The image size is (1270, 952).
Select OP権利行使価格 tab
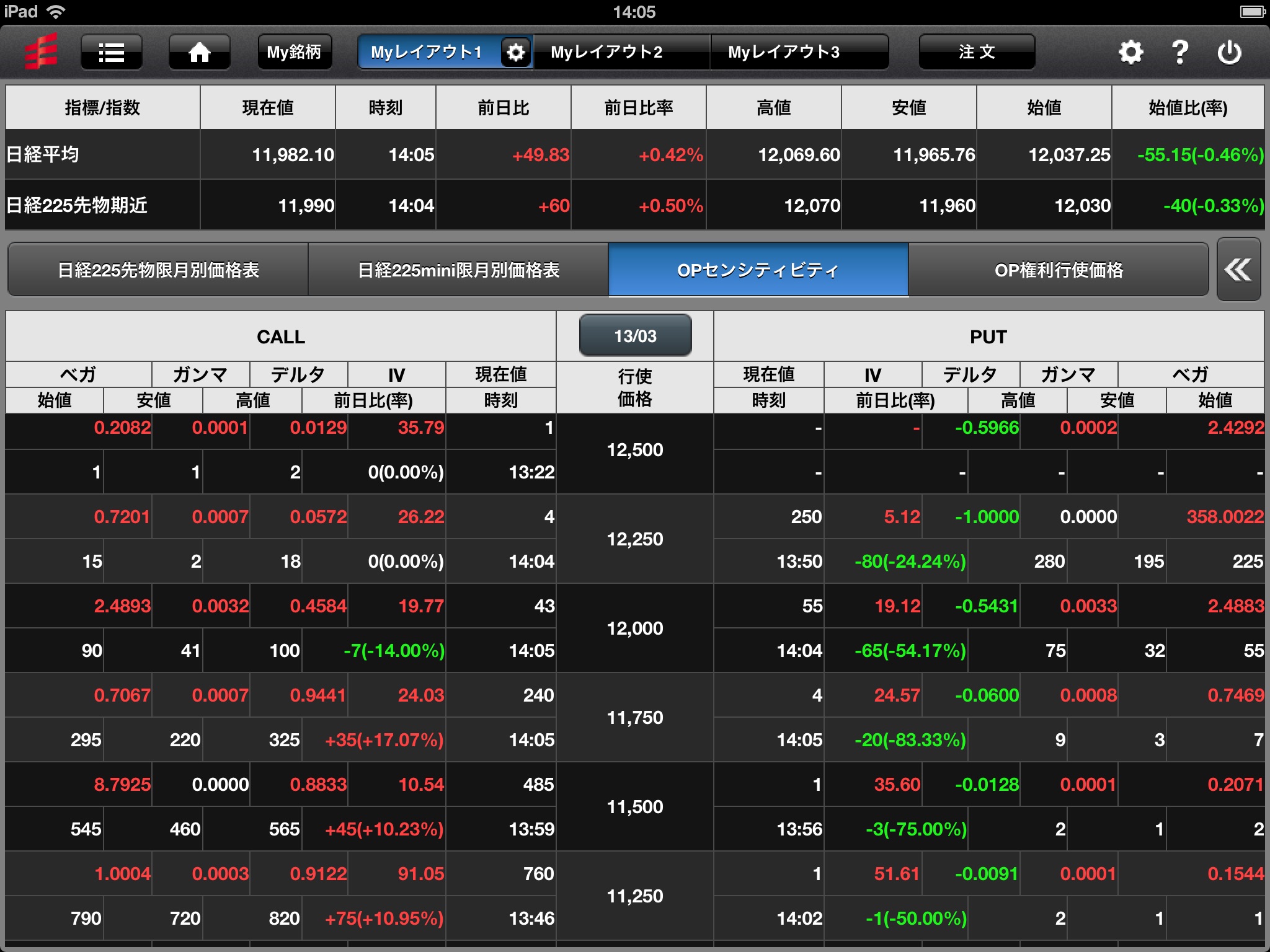click(x=1059, y=270)
